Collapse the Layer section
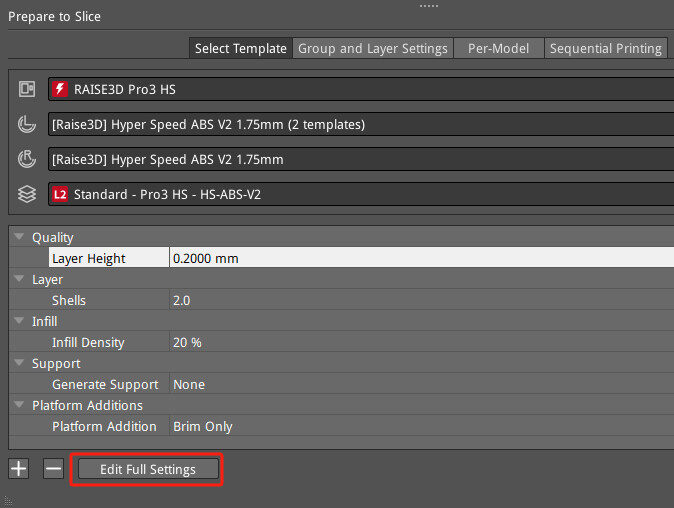Image resolution: width=674 pixels, height=508 pixels. click(19, 278)
